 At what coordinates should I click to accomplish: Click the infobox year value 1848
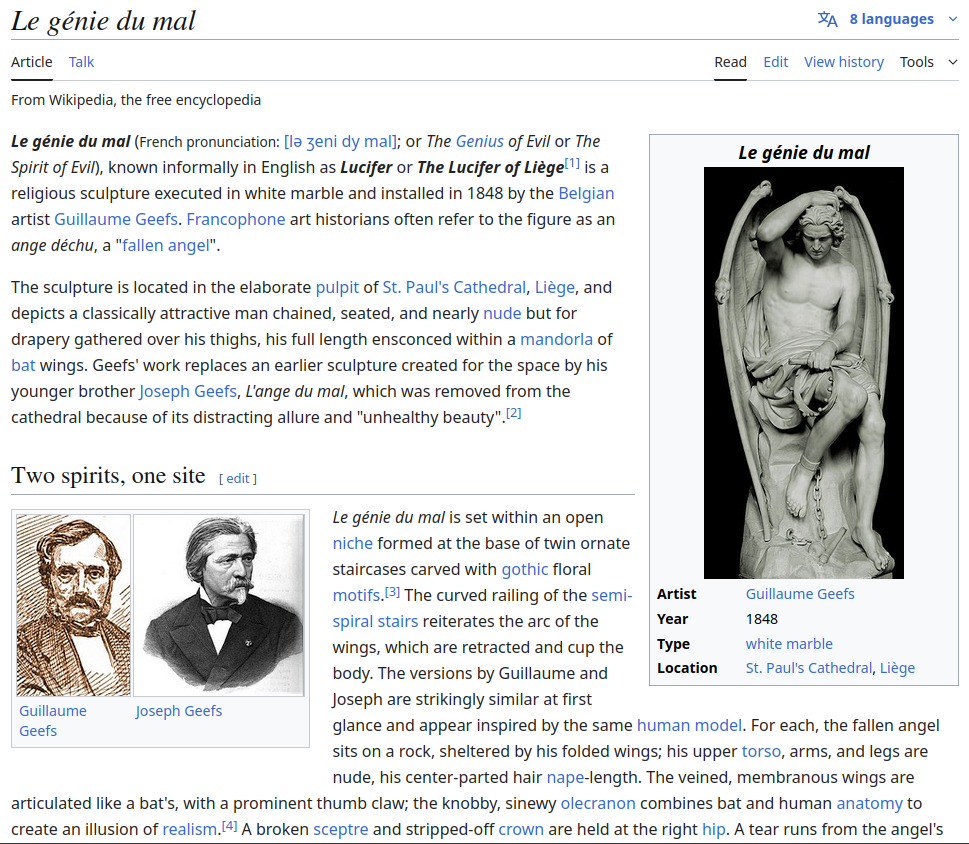tap(761, 619)
